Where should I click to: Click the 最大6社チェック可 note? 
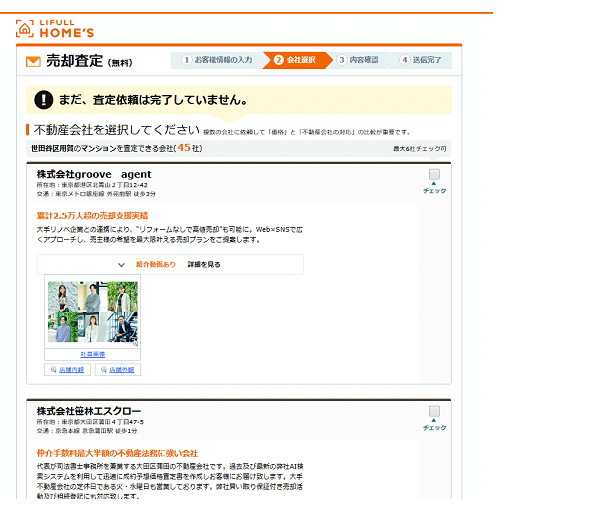point(420,149)
